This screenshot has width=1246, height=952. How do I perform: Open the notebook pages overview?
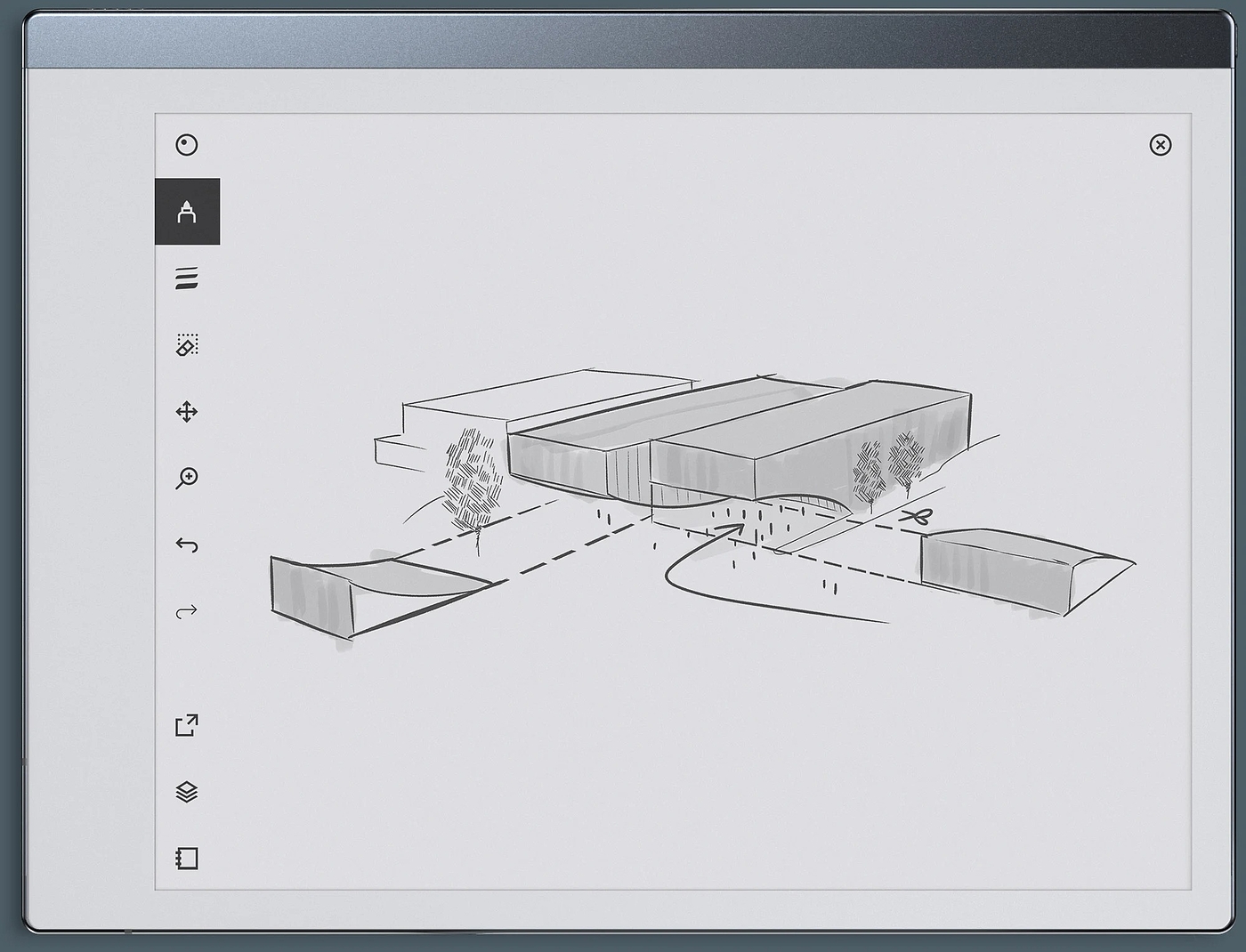pyautogui.click(x=187, y=859)
